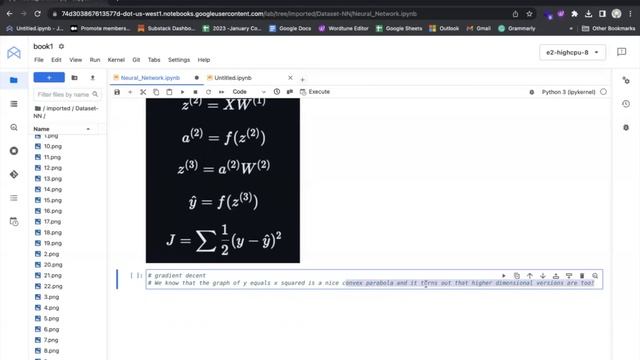Insert a cell below this cell
Screen dimensions: 640x360
click(x=569, y=276)
